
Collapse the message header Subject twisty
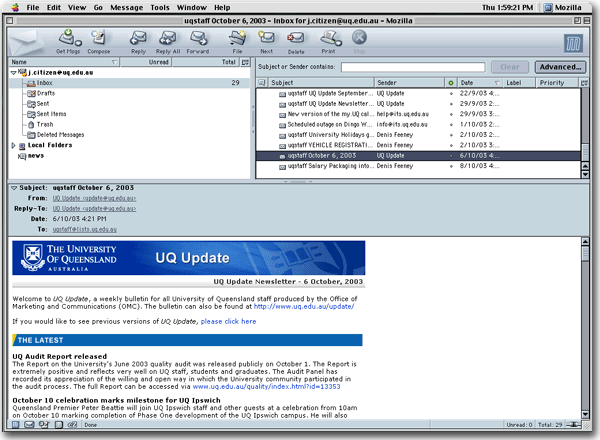click(14, 188)
